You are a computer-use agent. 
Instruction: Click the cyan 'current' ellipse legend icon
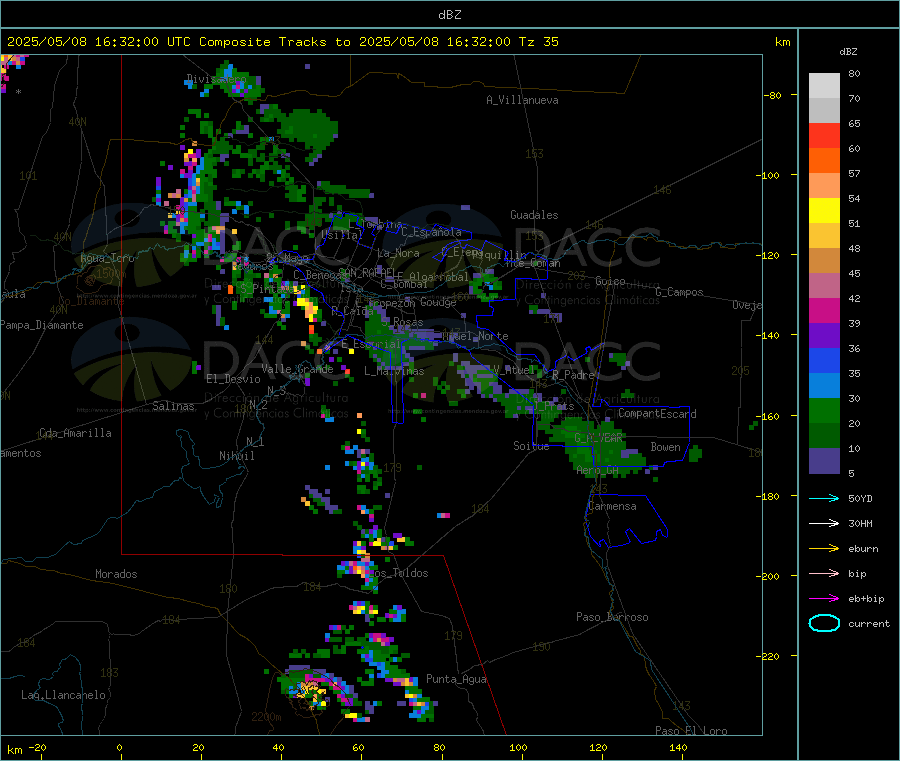click(824, 623)
